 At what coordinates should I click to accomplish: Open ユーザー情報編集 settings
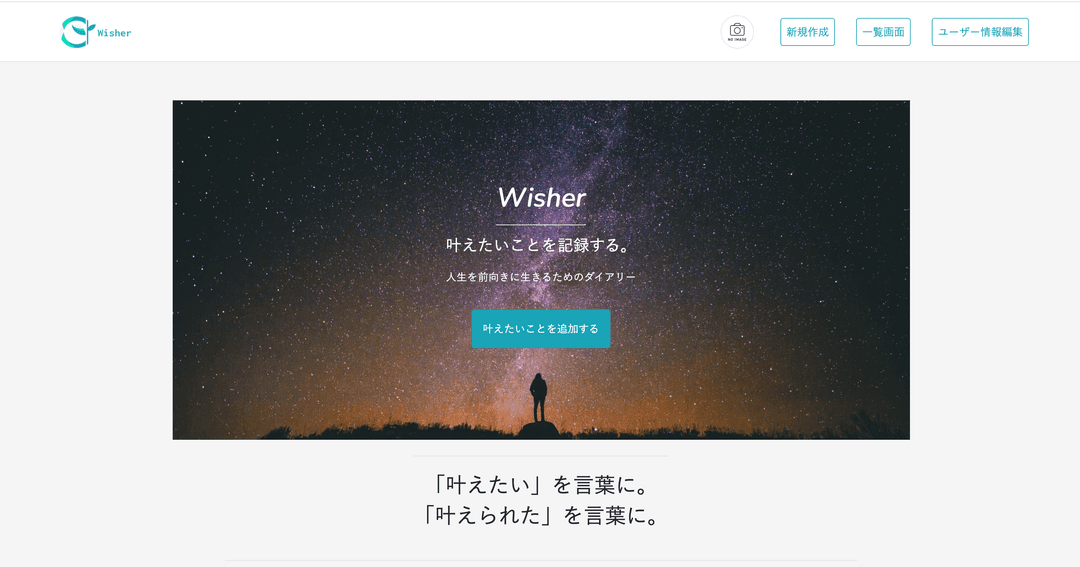pyautogui.click(x=980, y=32)
